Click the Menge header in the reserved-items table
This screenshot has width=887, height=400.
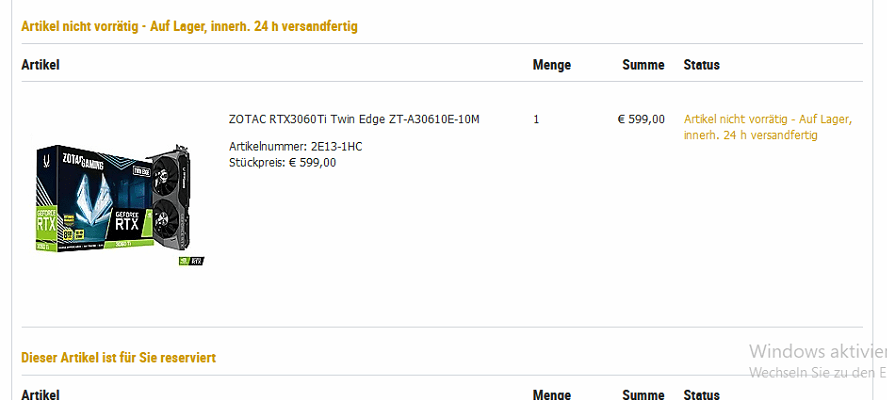click(x=552, y=394)
